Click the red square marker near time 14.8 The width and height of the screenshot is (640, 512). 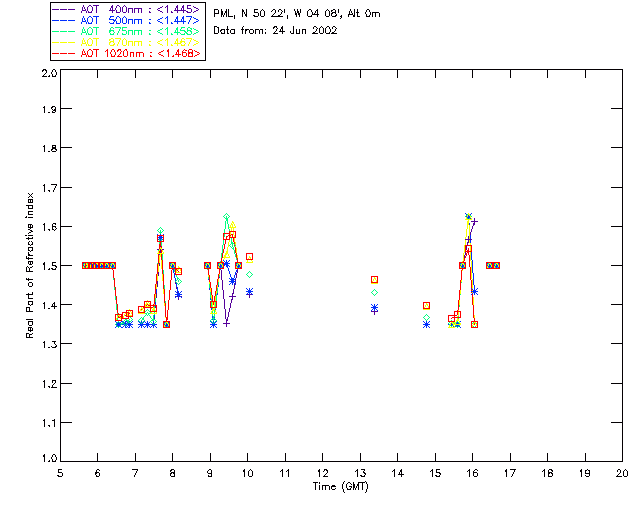tap(427, 305)
